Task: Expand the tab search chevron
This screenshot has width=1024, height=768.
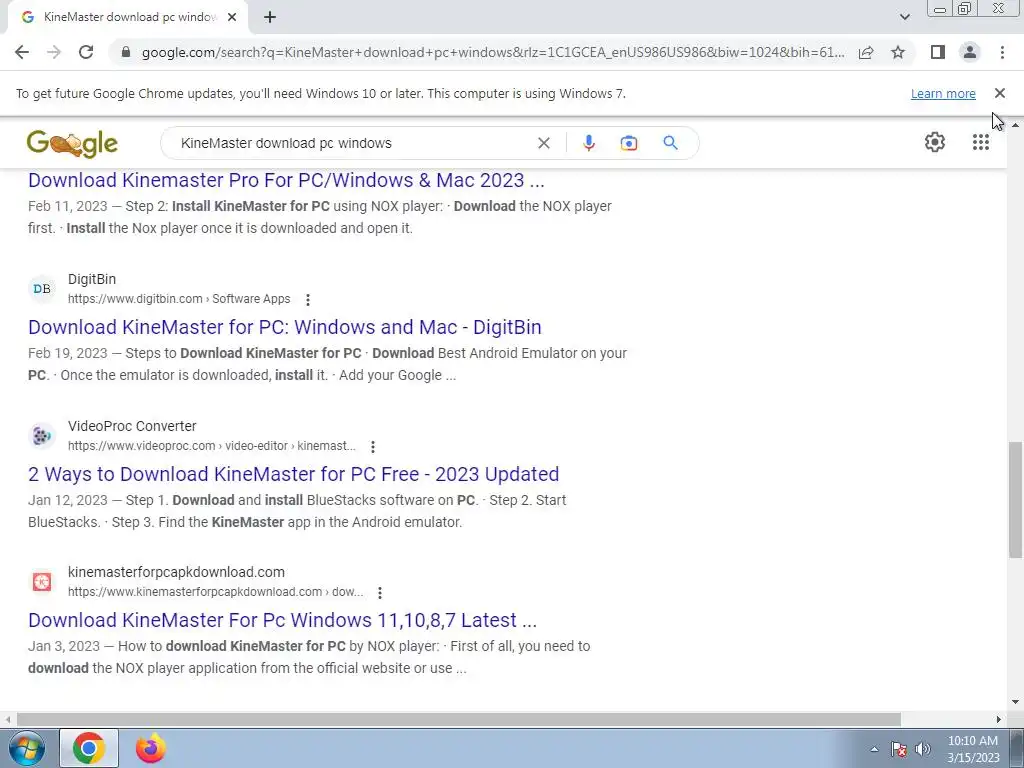Action: pos(904,17)
